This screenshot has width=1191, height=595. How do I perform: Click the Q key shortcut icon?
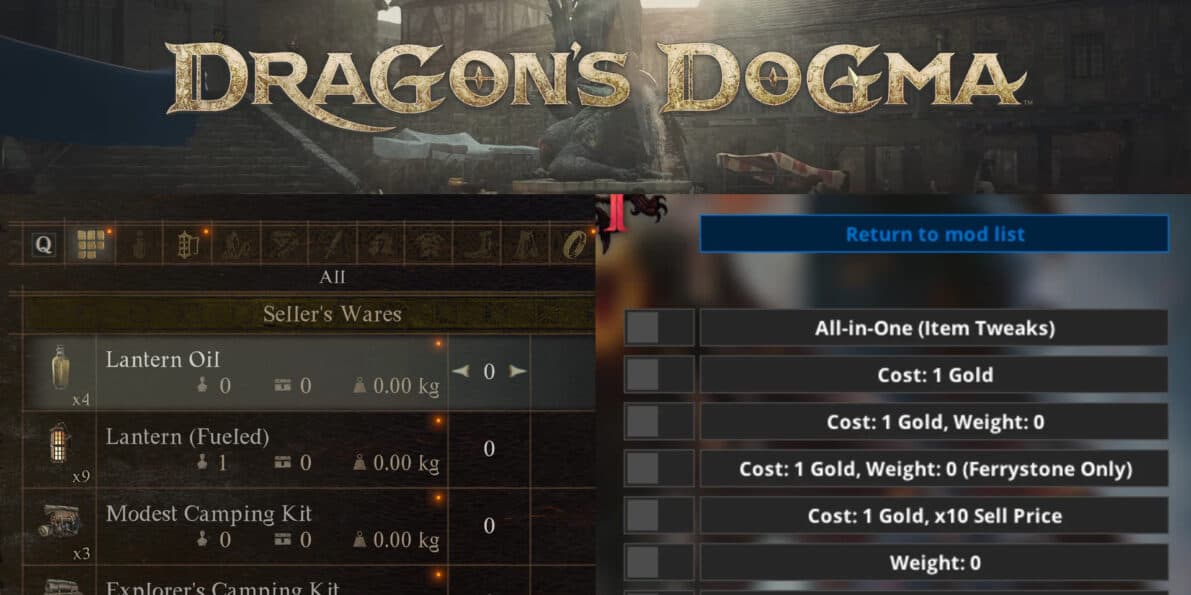[x=44, y=244]
